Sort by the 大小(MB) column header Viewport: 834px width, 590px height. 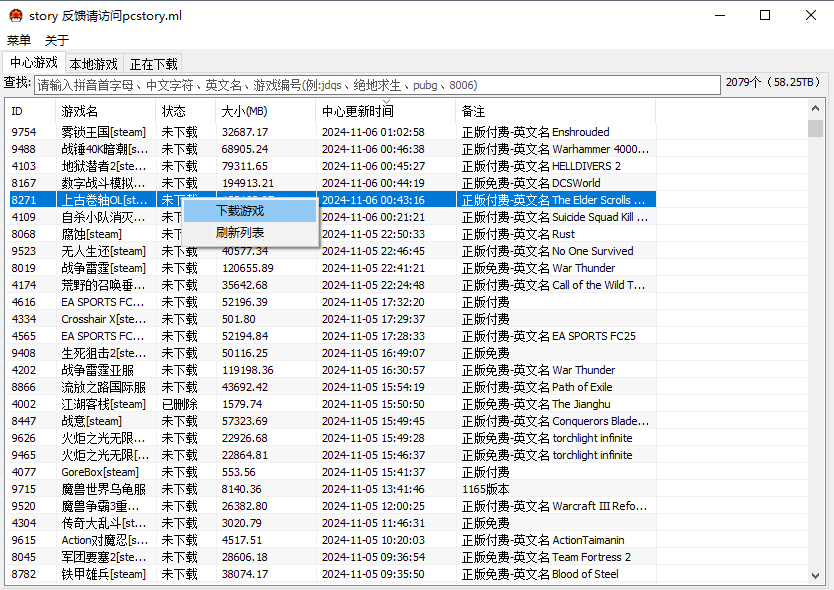266,111
